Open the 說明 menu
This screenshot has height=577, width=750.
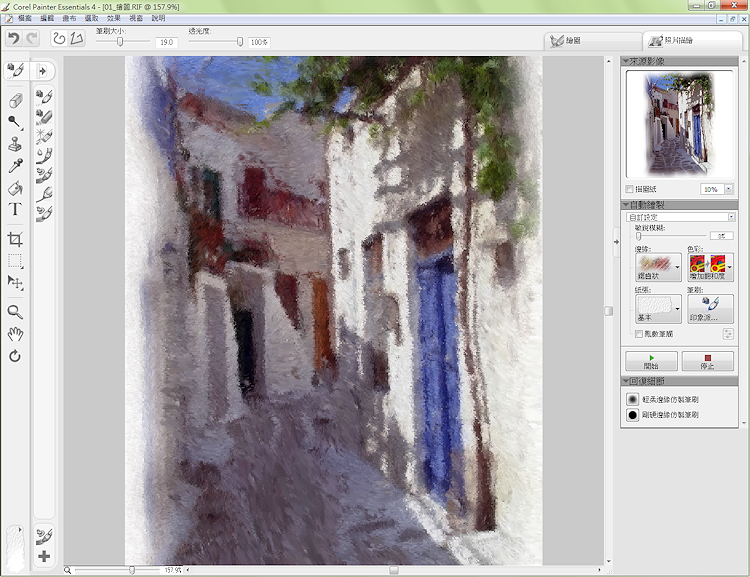pyautogui.click(x=158, y=18)
